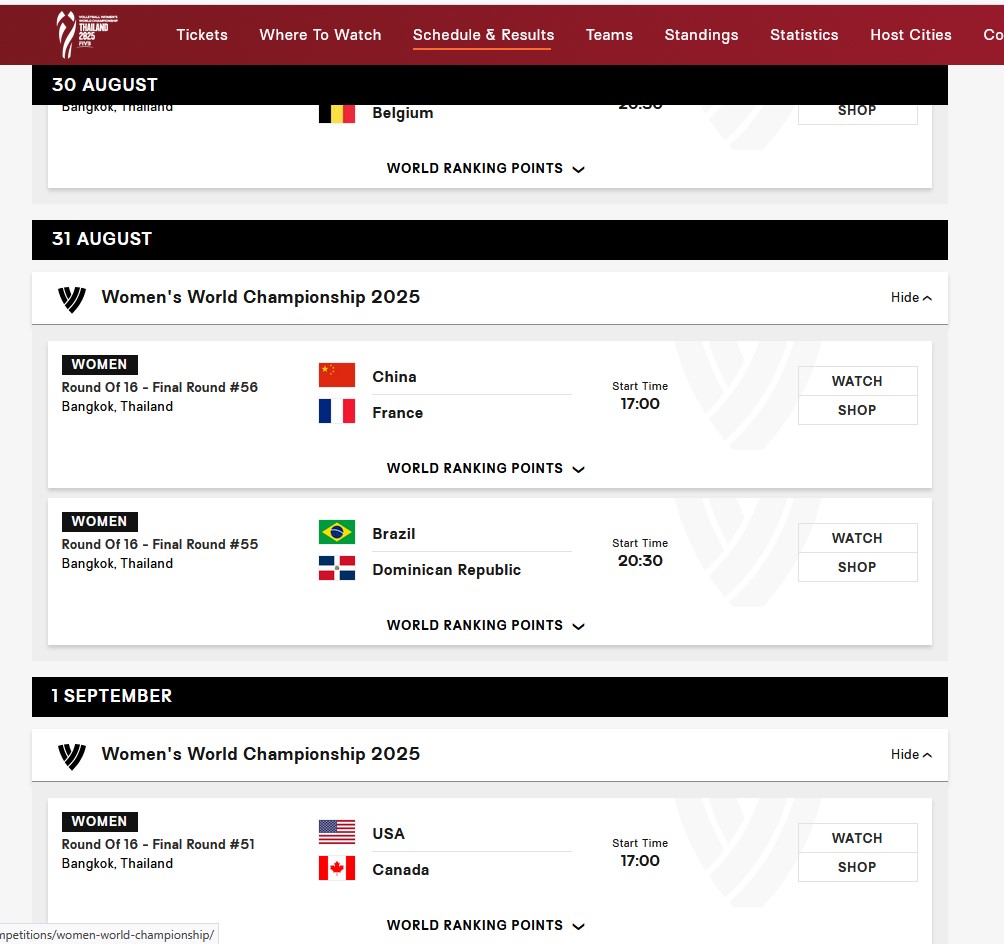Click the Belgium flag icon

pyautogui.click(x=337, y=114)
